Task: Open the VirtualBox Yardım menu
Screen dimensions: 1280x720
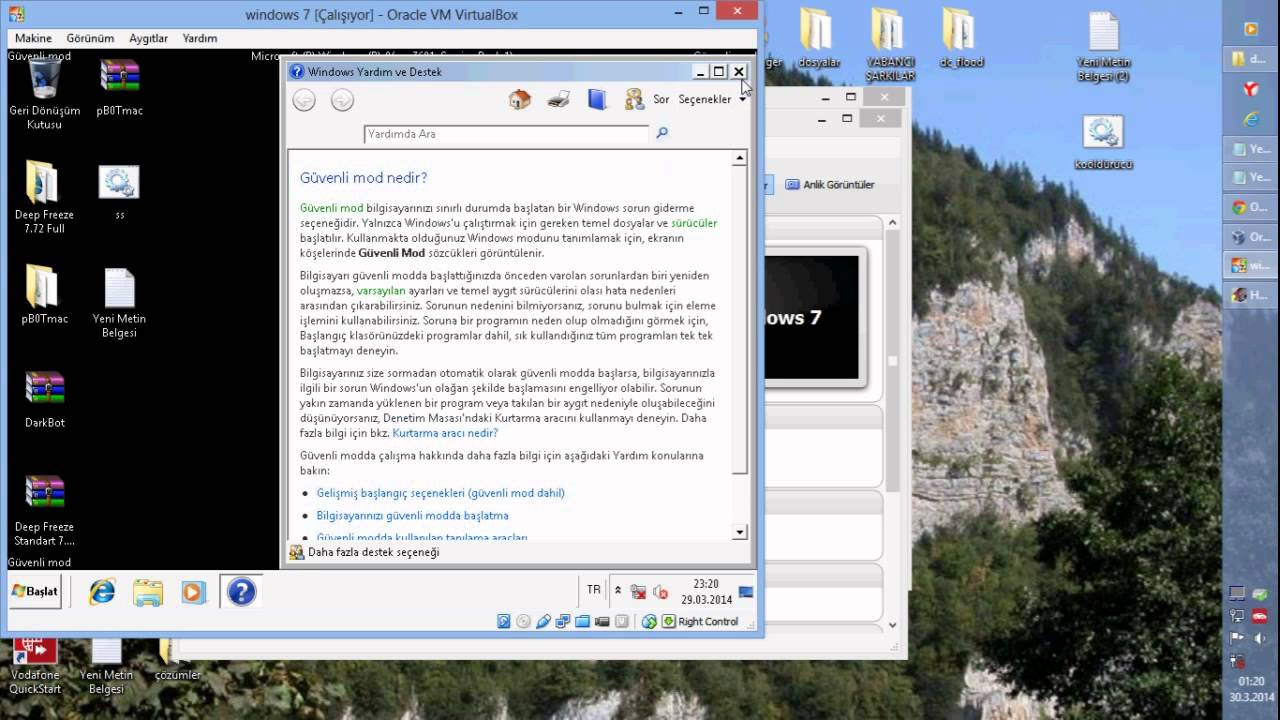Action: [200, 38]
